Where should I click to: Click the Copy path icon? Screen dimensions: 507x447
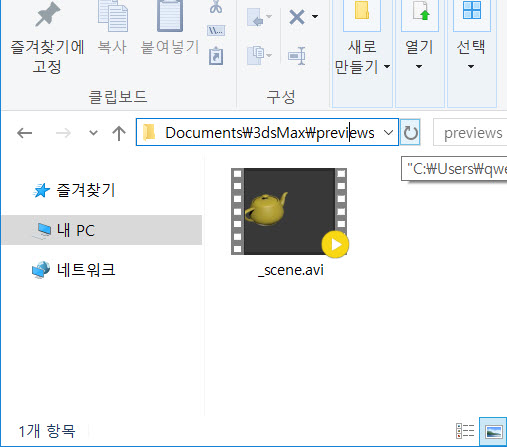coord(216,31)
